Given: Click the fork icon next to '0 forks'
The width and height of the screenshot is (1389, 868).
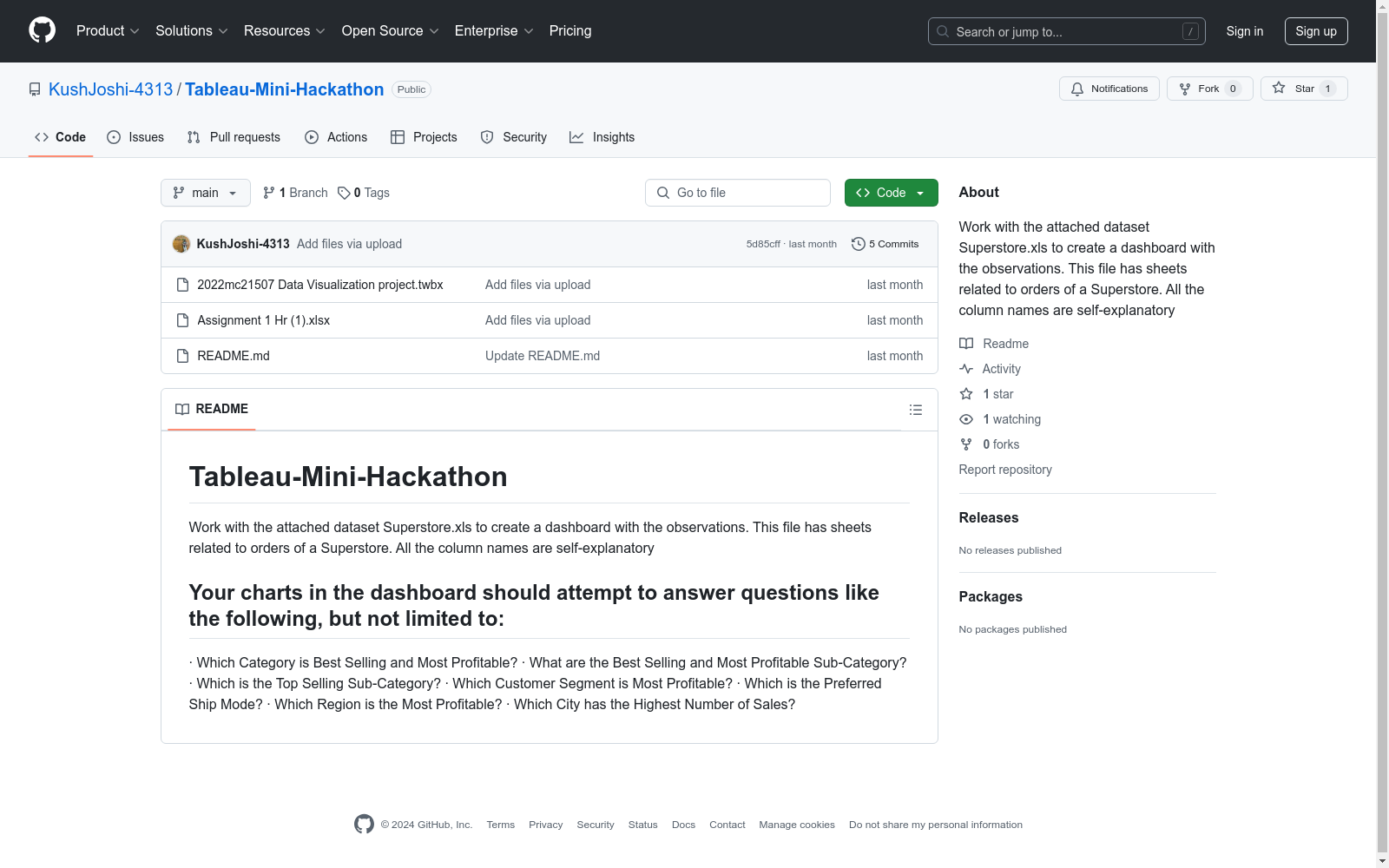Looking at the screenshot, I should (966, 444).
